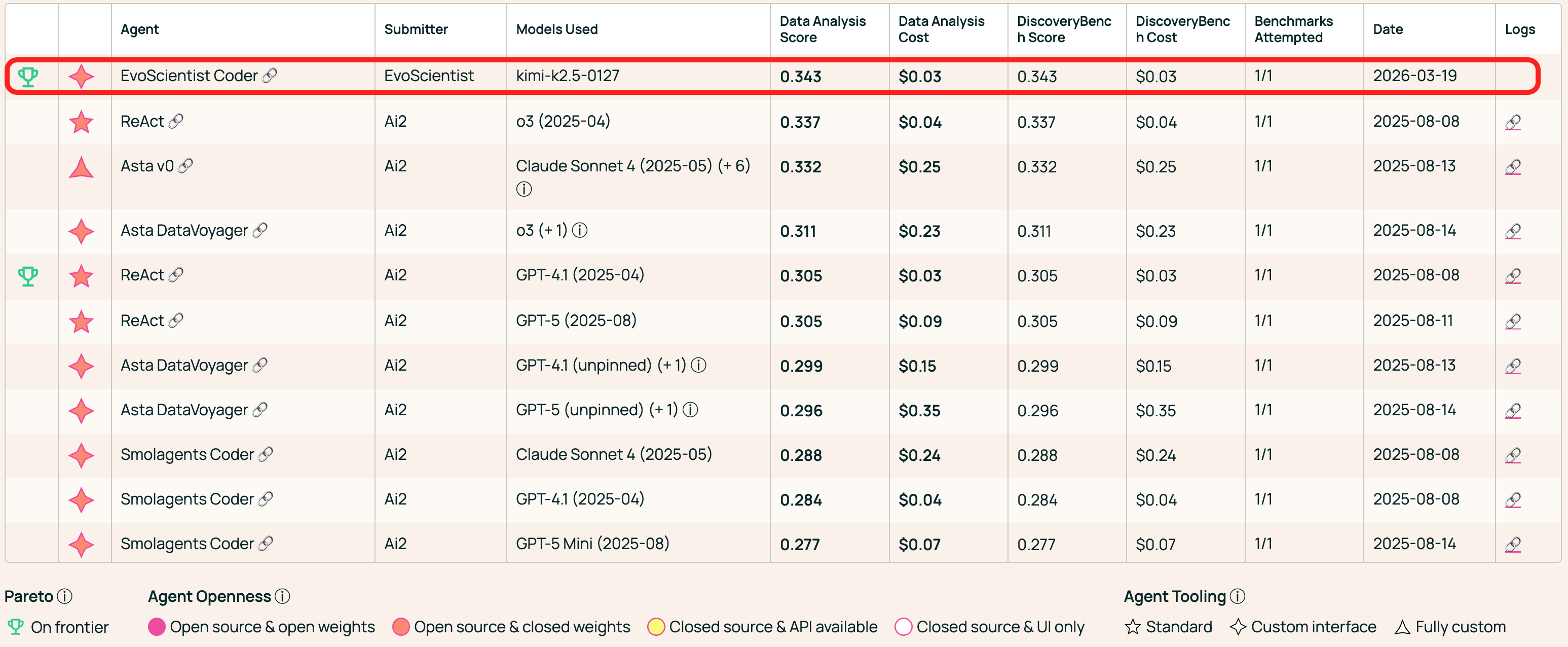The image size is (1568, 647).
Task: Open logs for the ReAct o3 row
Action: pyautogui.click(x=1513, y=122)
